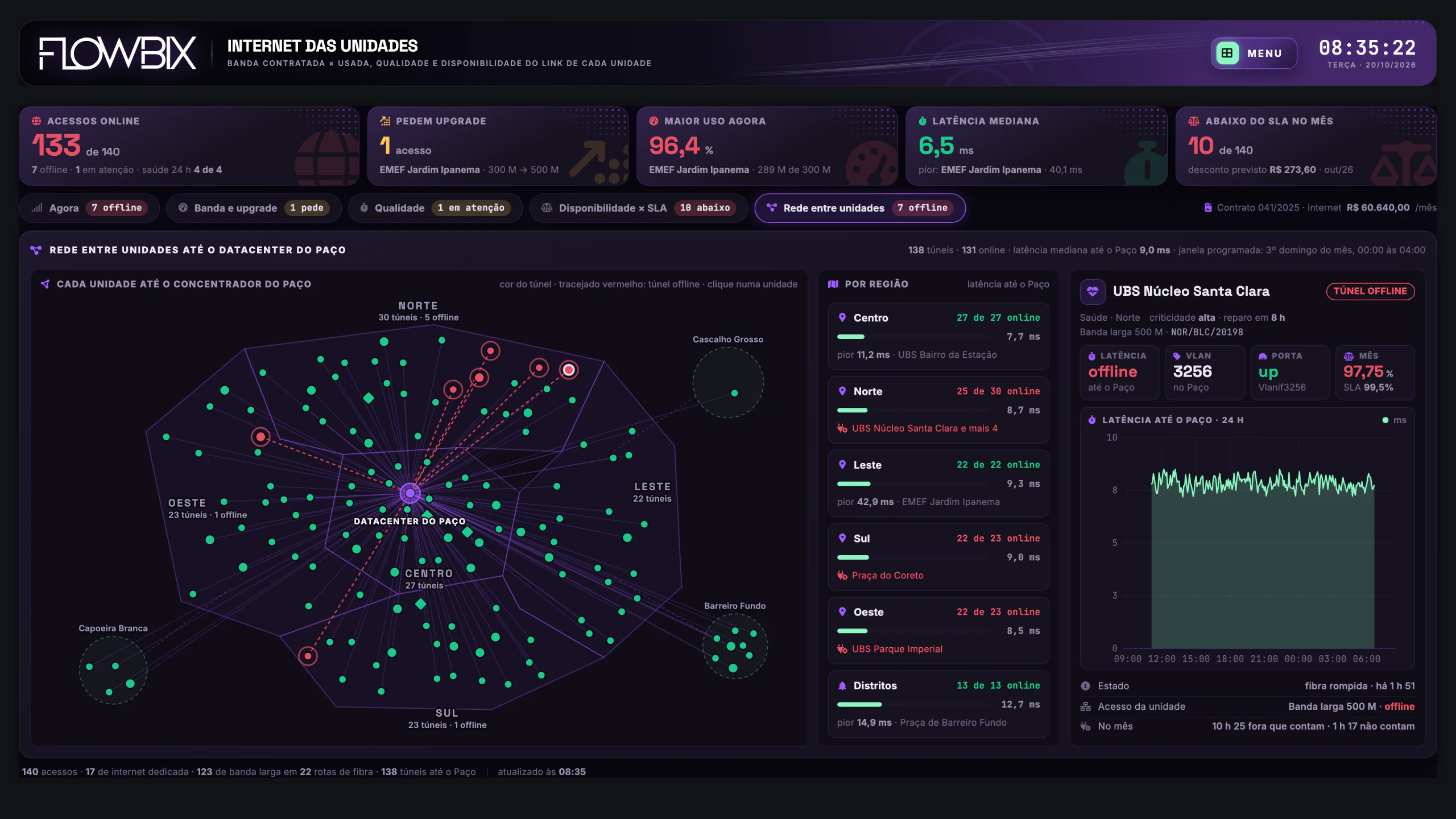This screenshot has width=1456, height=819.
Task: Switch to Banda e upgrade tab
Action: (254, 208)
